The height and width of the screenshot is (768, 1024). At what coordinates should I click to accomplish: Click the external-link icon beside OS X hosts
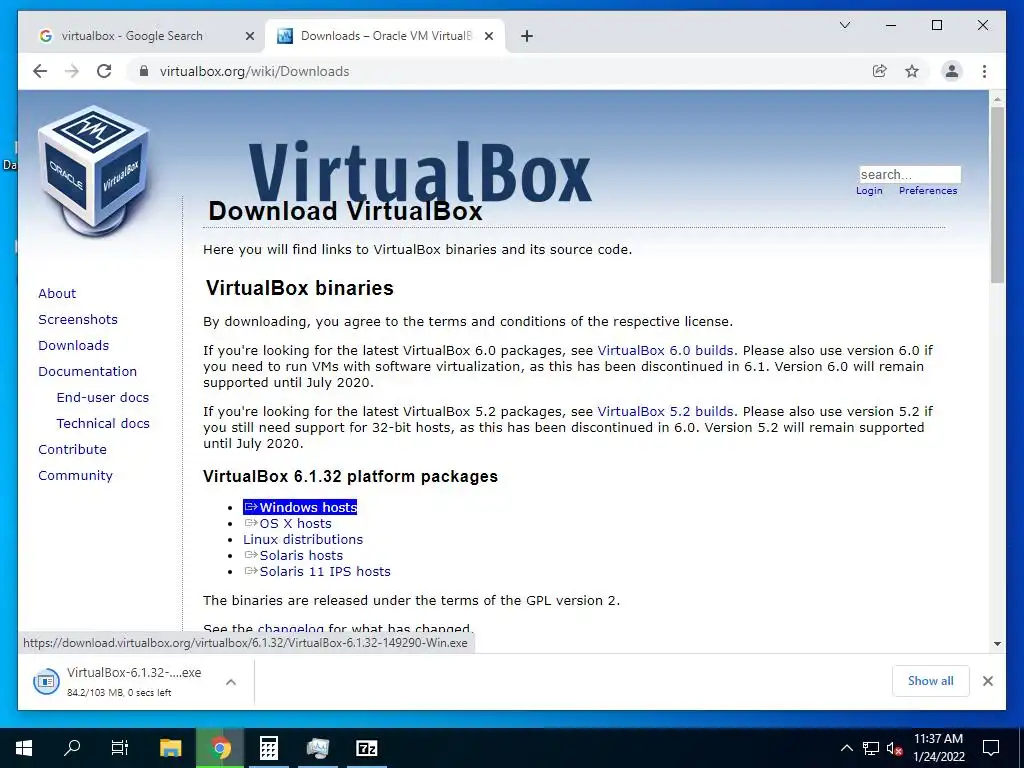[251, 523]
